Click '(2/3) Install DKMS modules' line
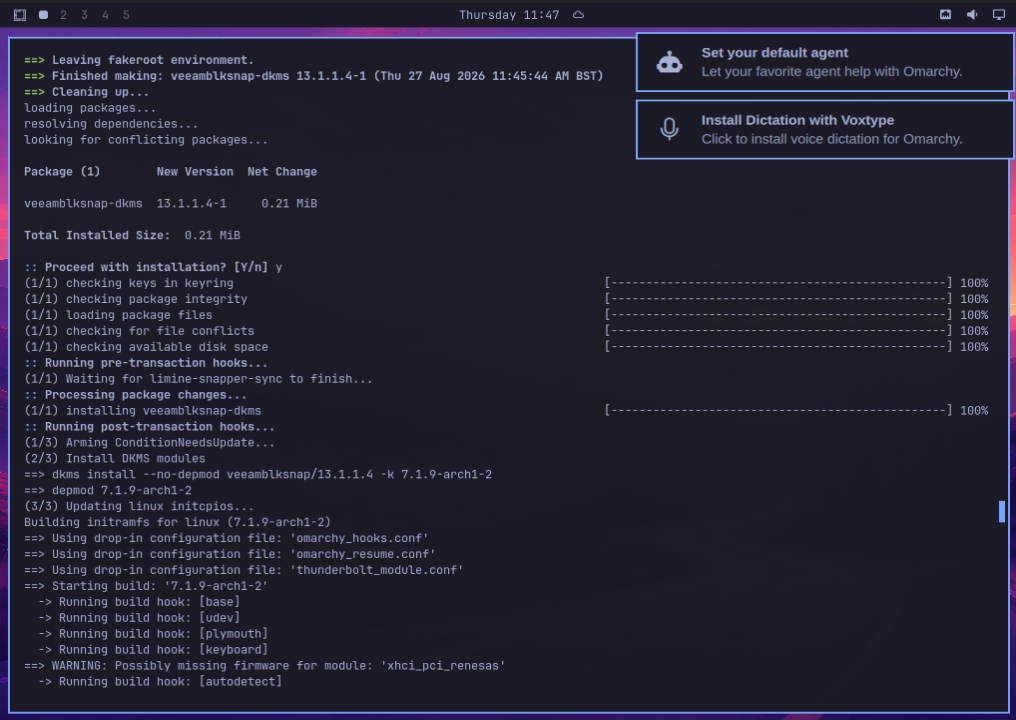The height and width of the screenshot is (720, 1016). (x=115, y=458)
